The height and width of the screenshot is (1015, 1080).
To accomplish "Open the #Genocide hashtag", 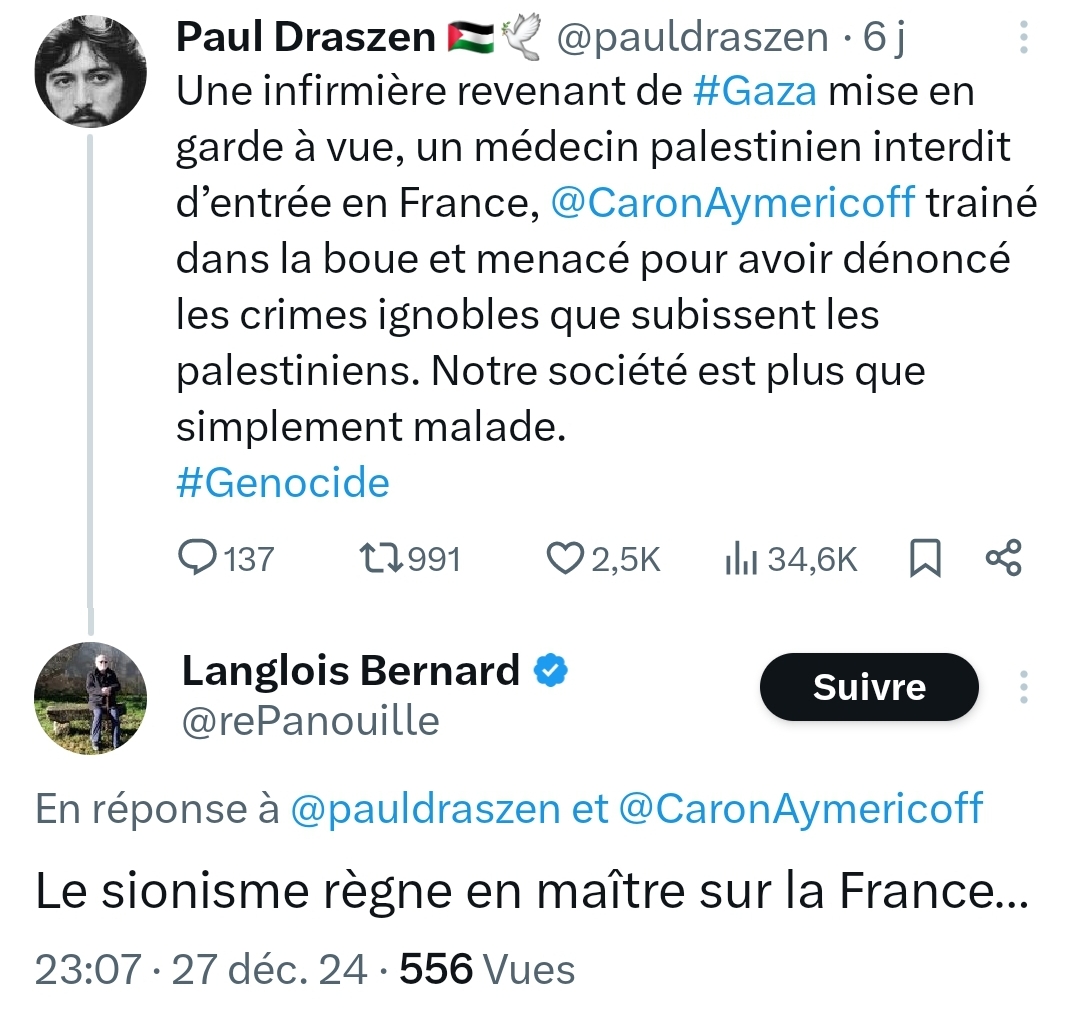I will pyautogui.click(x=283, y=484).
